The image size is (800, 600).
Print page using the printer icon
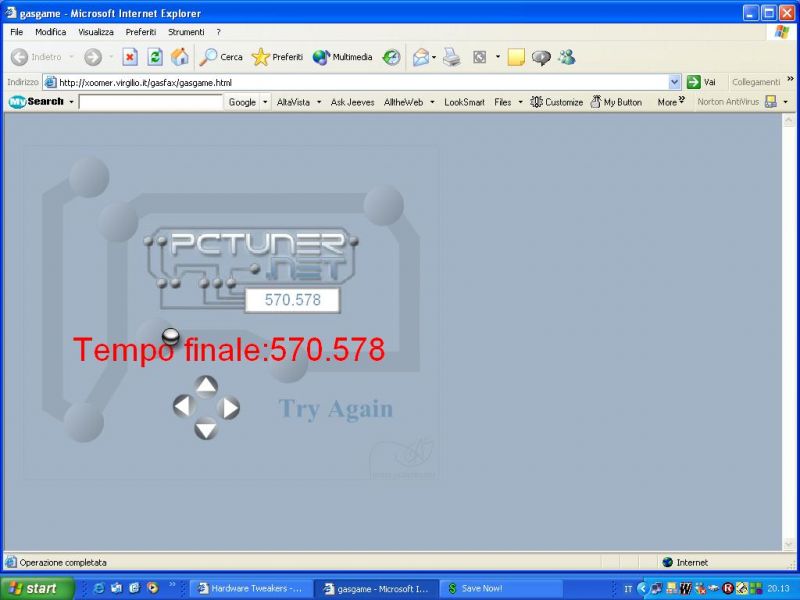tap(452, 57)
